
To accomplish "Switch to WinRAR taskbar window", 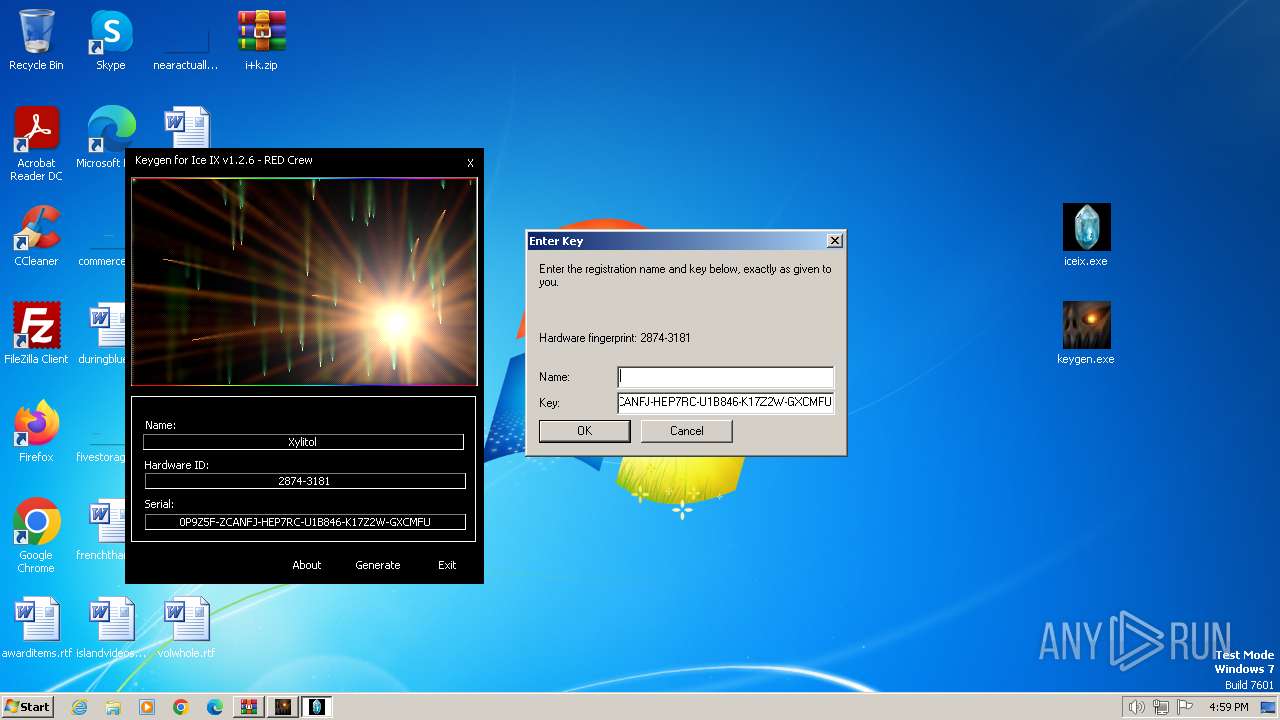I will 249,707.
